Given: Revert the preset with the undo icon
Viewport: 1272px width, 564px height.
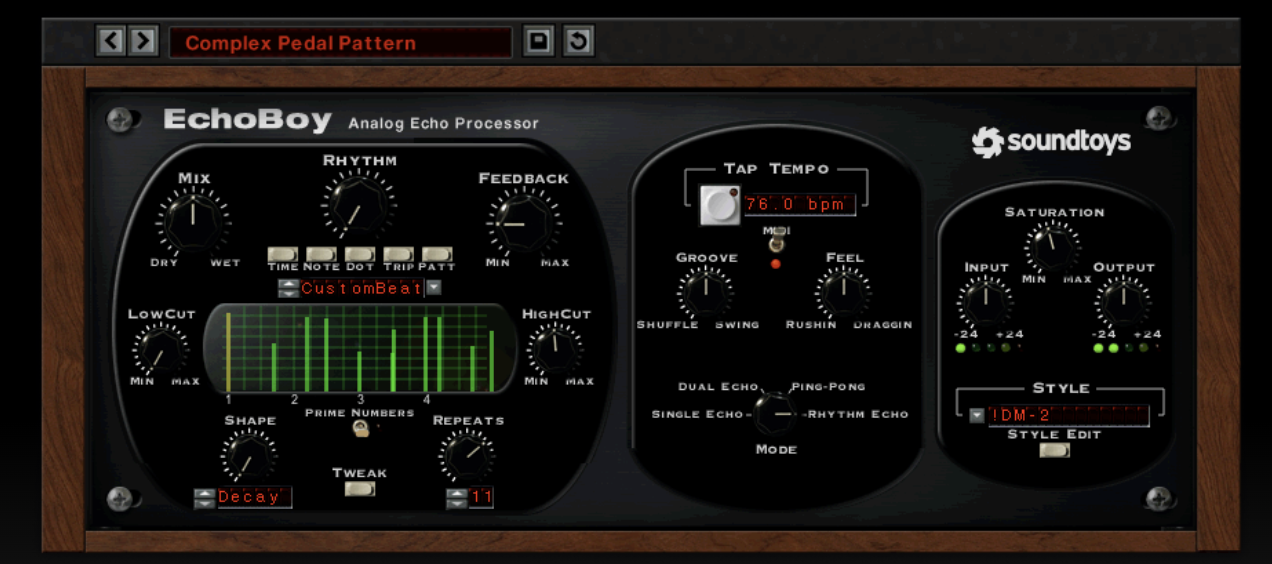Looking at the screenshot, I should (x=578, y=42).
